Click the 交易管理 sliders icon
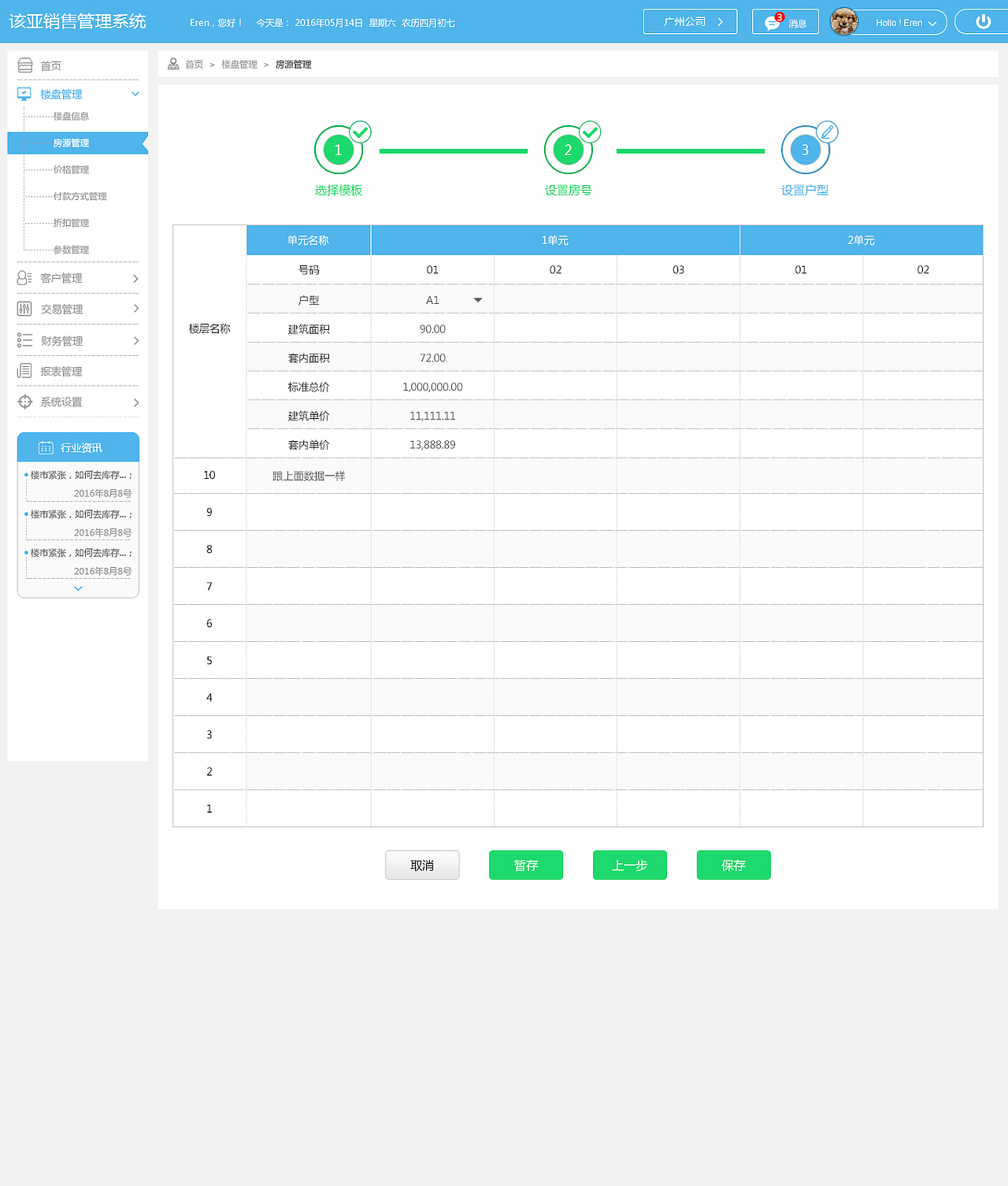Screen dimensions: 1008x1186 [24, 309]
